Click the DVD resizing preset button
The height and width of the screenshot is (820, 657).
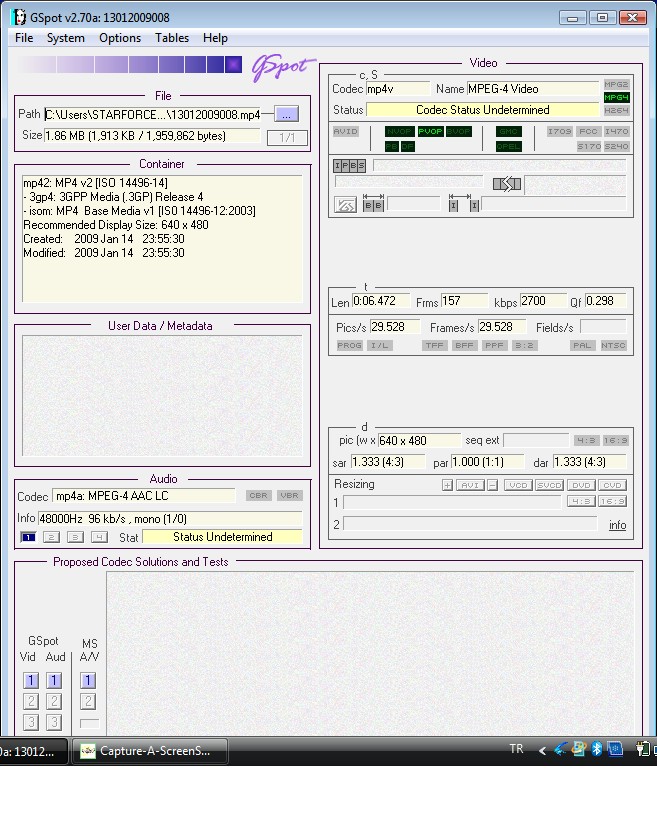coord(581,485)
